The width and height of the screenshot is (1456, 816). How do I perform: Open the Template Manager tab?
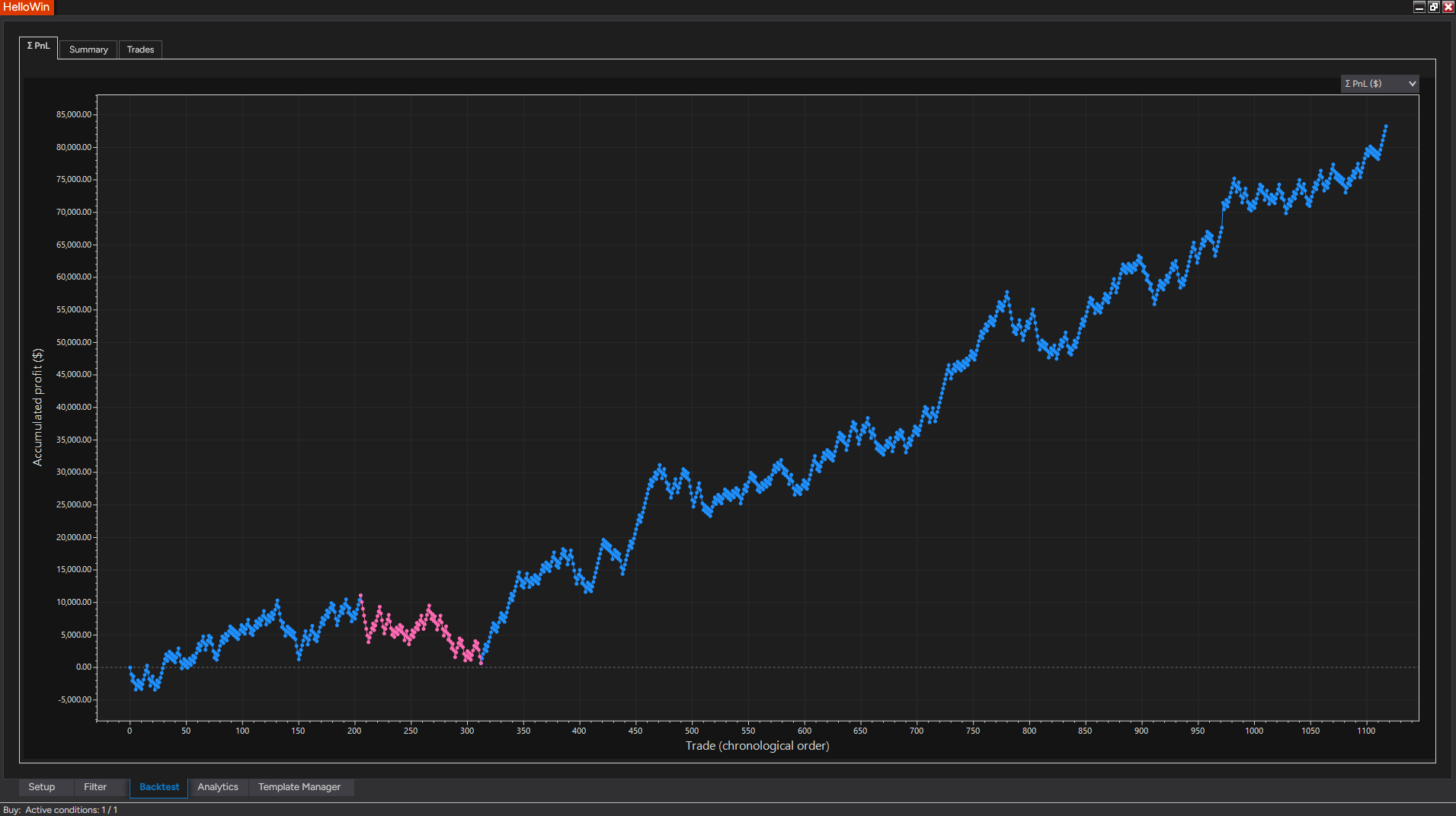(x=299, y=787)
